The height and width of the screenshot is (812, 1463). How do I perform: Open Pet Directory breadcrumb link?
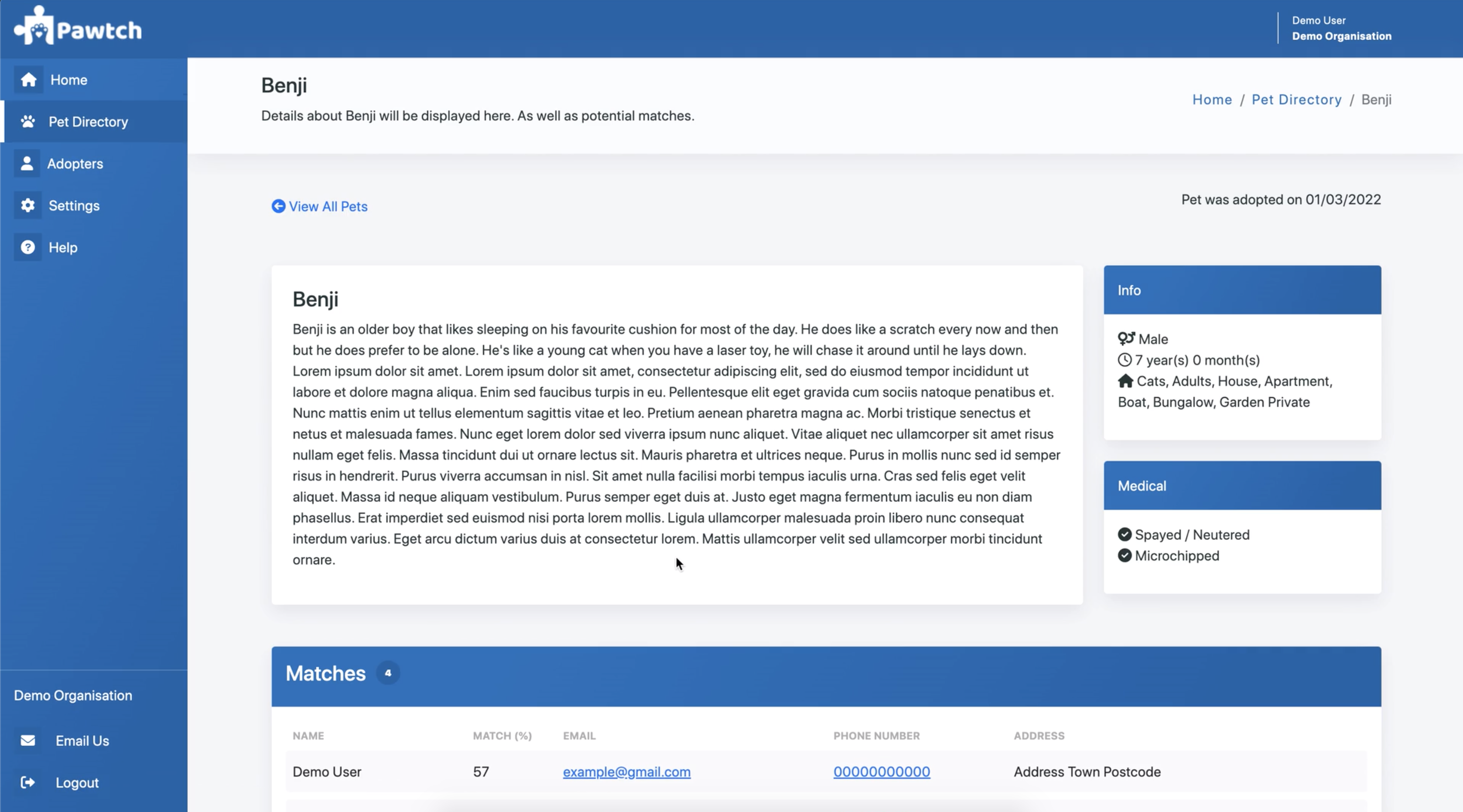coord(1297,99)
